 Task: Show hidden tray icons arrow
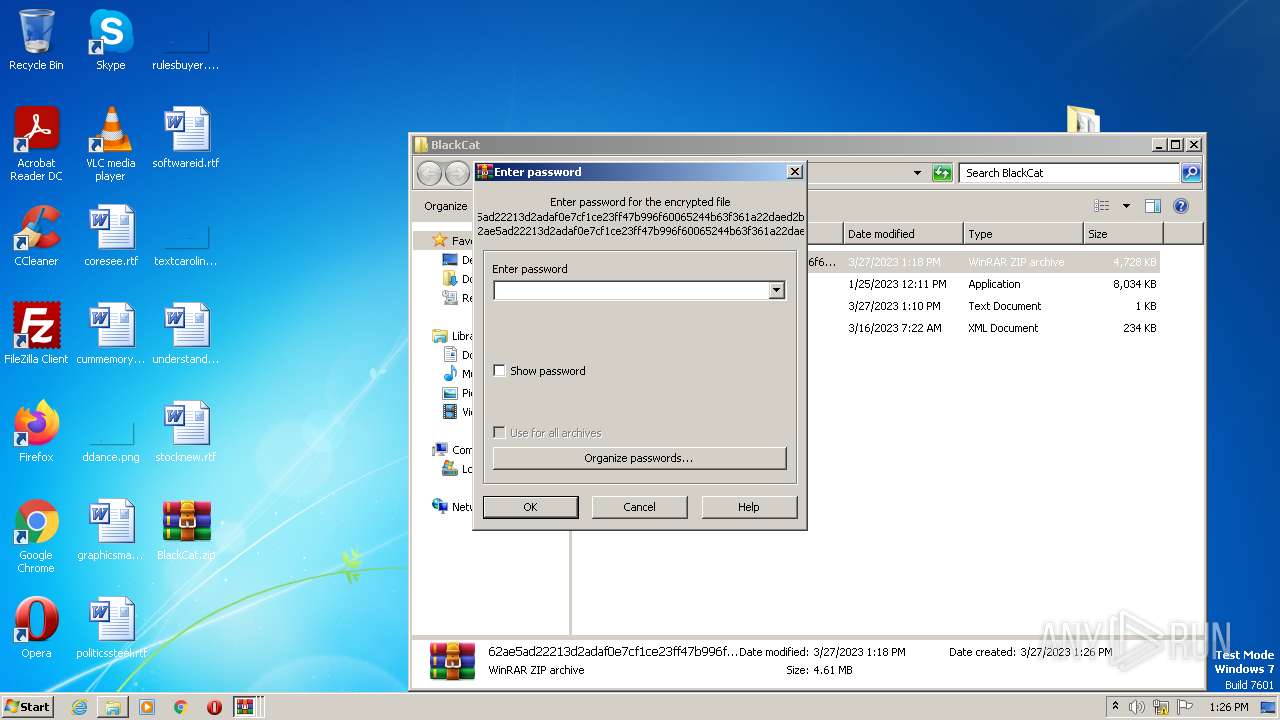point(1116,707)
